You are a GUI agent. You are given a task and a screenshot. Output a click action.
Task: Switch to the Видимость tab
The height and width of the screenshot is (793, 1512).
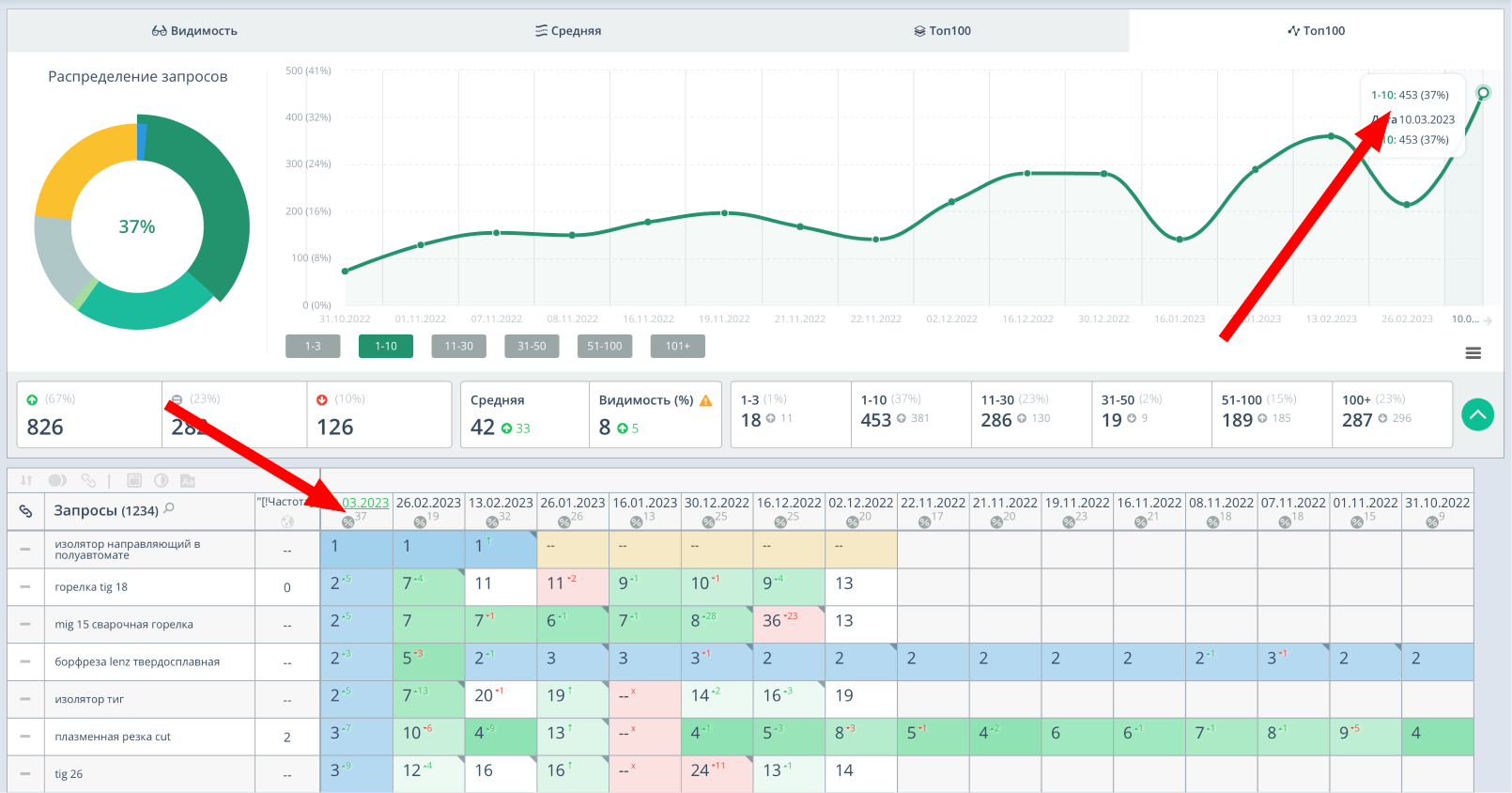(194, 31)
